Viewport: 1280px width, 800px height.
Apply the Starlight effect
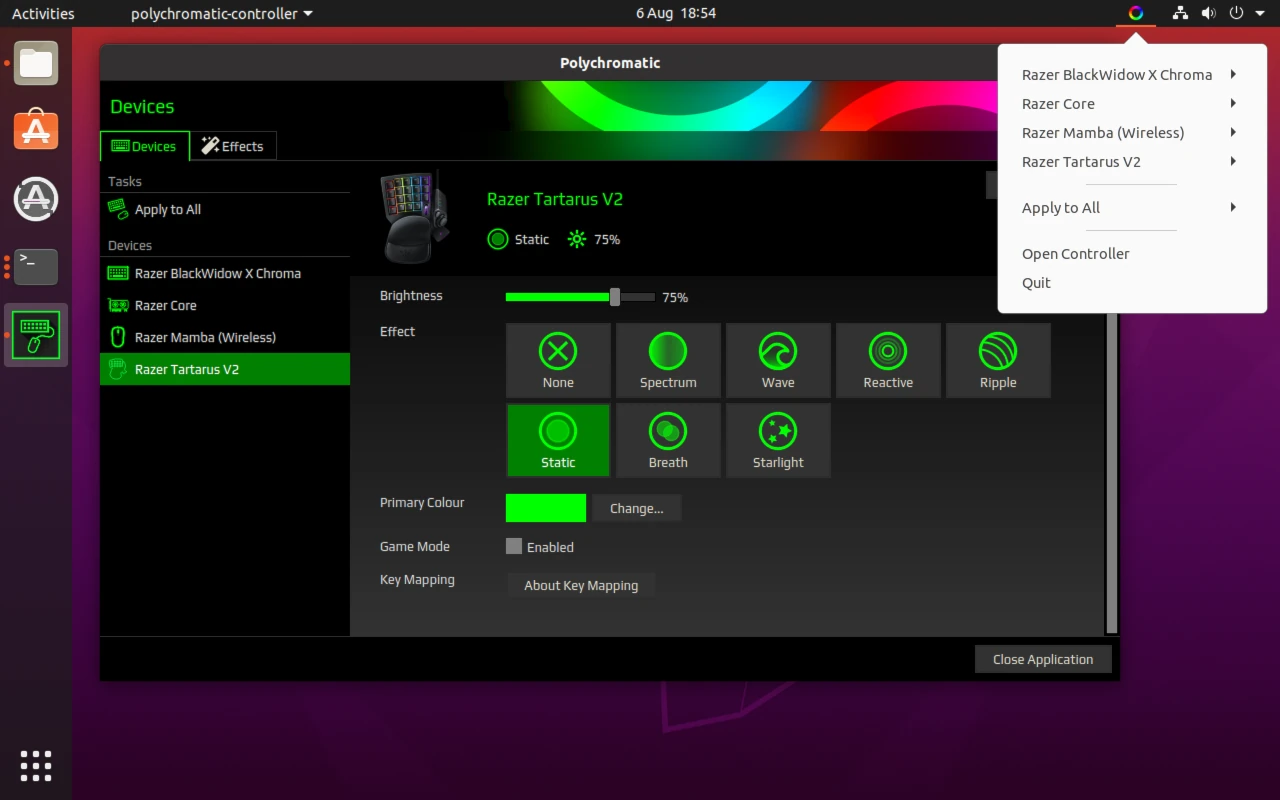point(778,440)
